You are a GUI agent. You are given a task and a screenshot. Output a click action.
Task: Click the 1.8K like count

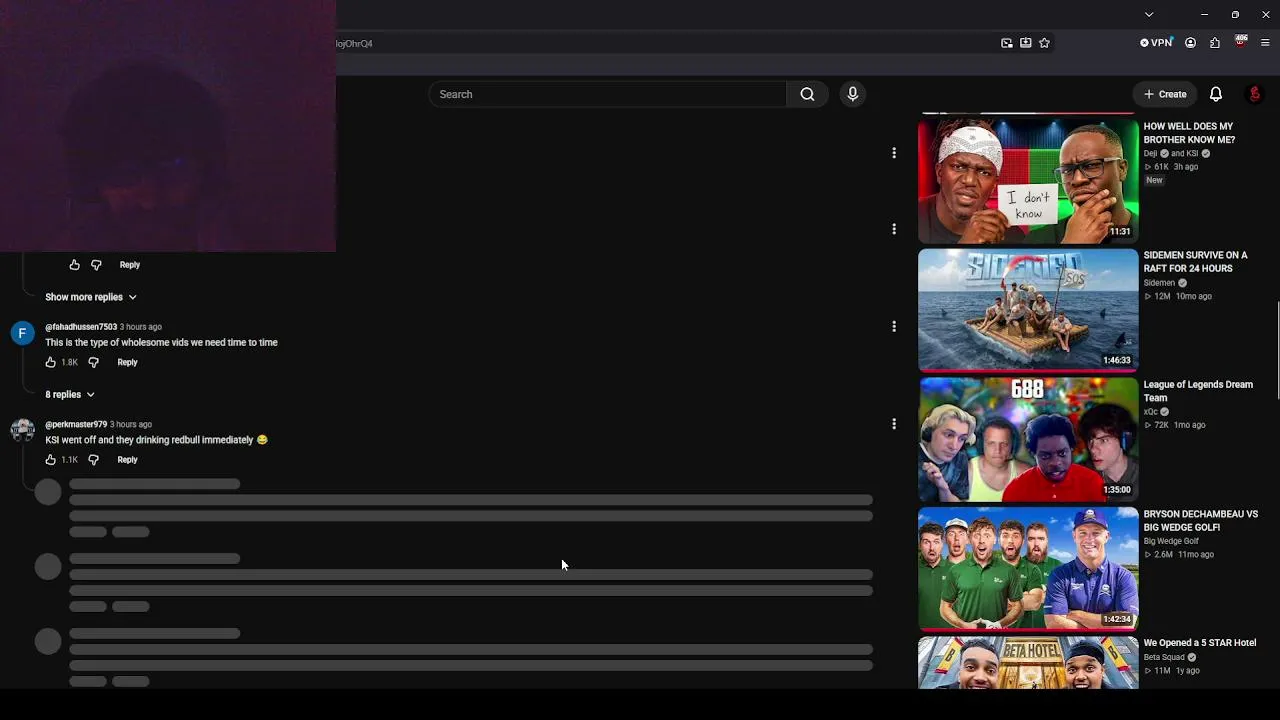pyautogui.click(x=69, y=362)
